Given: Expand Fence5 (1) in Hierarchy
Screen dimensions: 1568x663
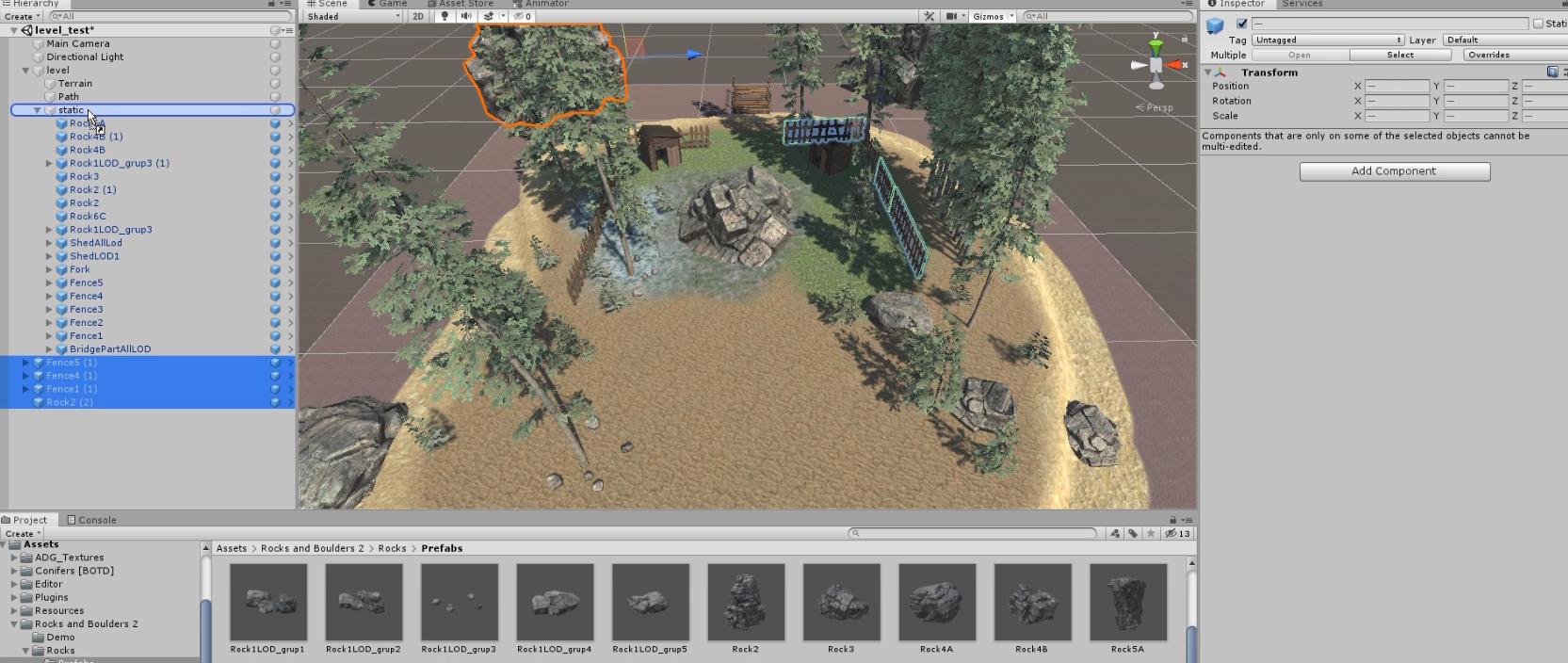Looking at the screenshot, I should (25, 362).
